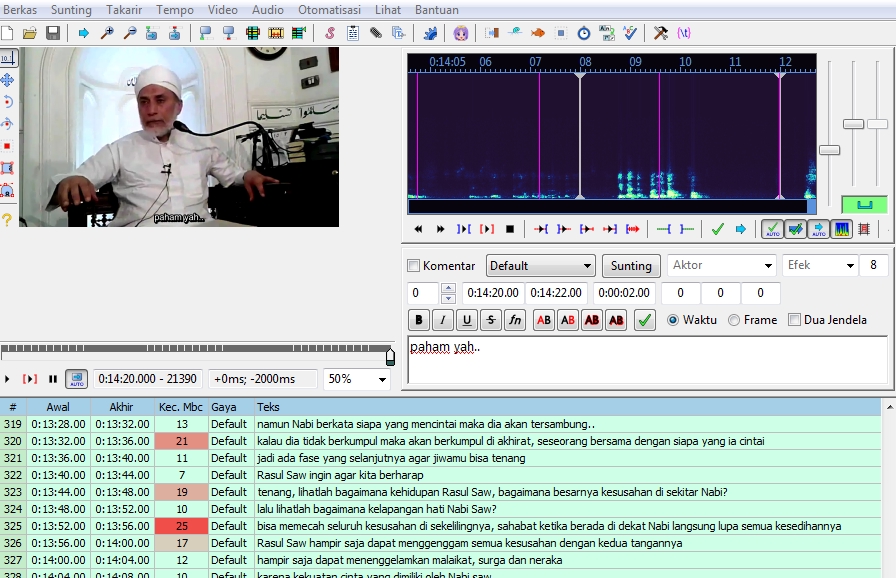Go to next line in audio controls
896x578 pixels.
click(x=441, y=229)
